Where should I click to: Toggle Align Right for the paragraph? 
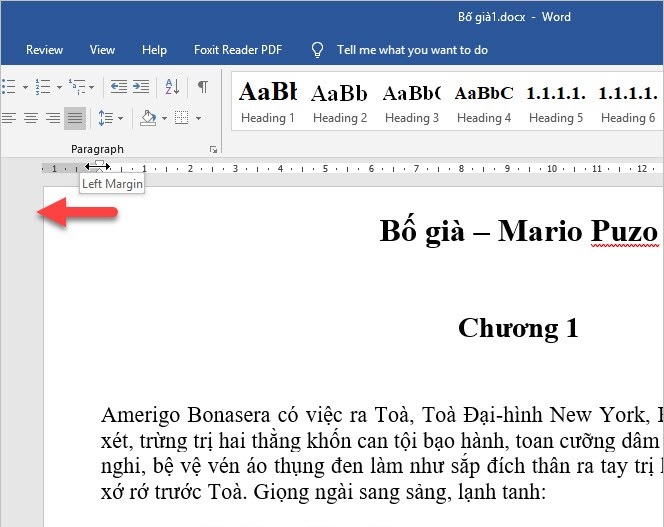click(x=53, y=118)
